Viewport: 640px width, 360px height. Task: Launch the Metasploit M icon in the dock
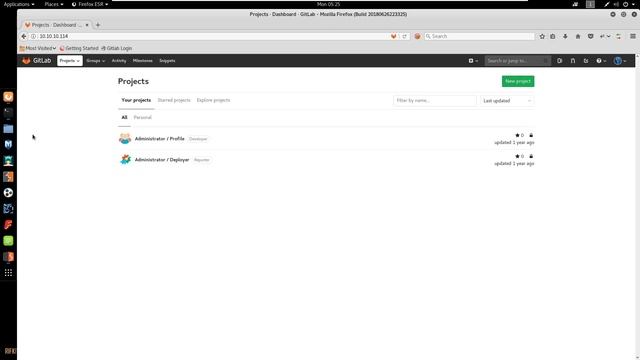tap(8, 144)
